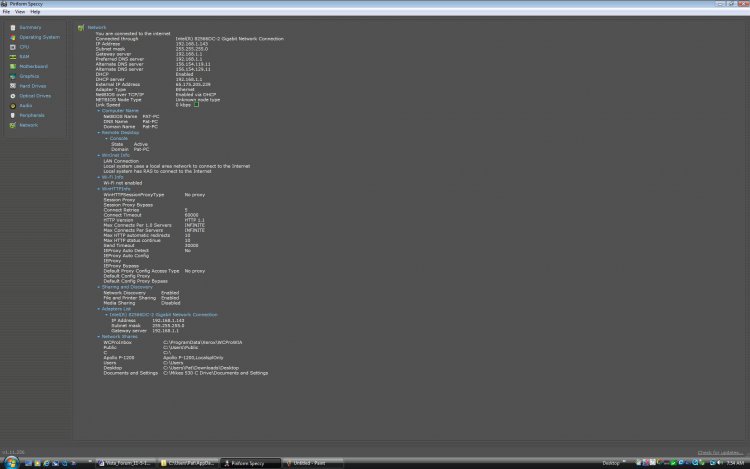Click the Motherboard icon in sidebar
Screen dimensions: 750x469
pyautogui.click(x=13, y=66)
